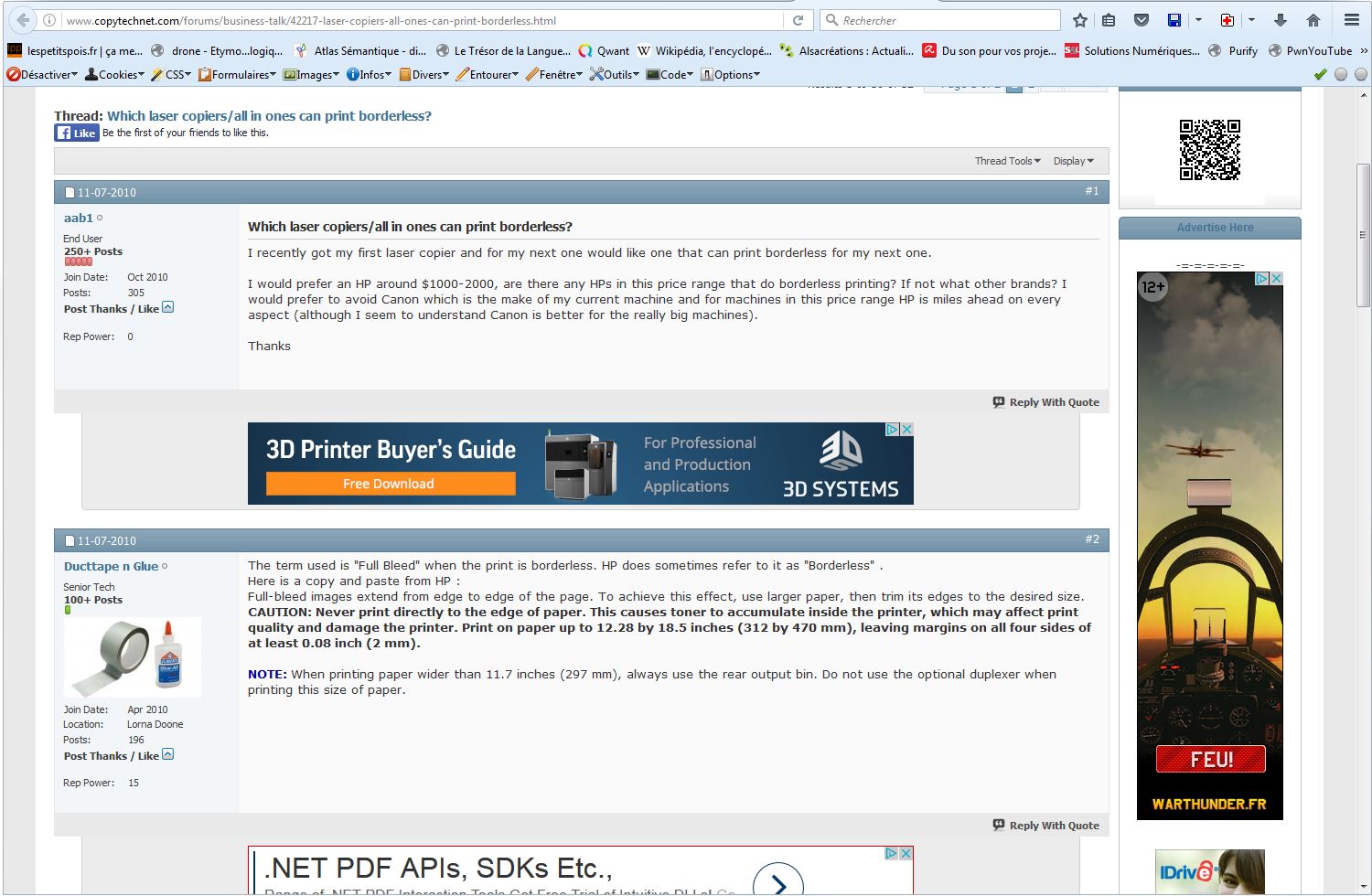
Task: Open lespetitspois.fr bookmark
Action: 75,51
